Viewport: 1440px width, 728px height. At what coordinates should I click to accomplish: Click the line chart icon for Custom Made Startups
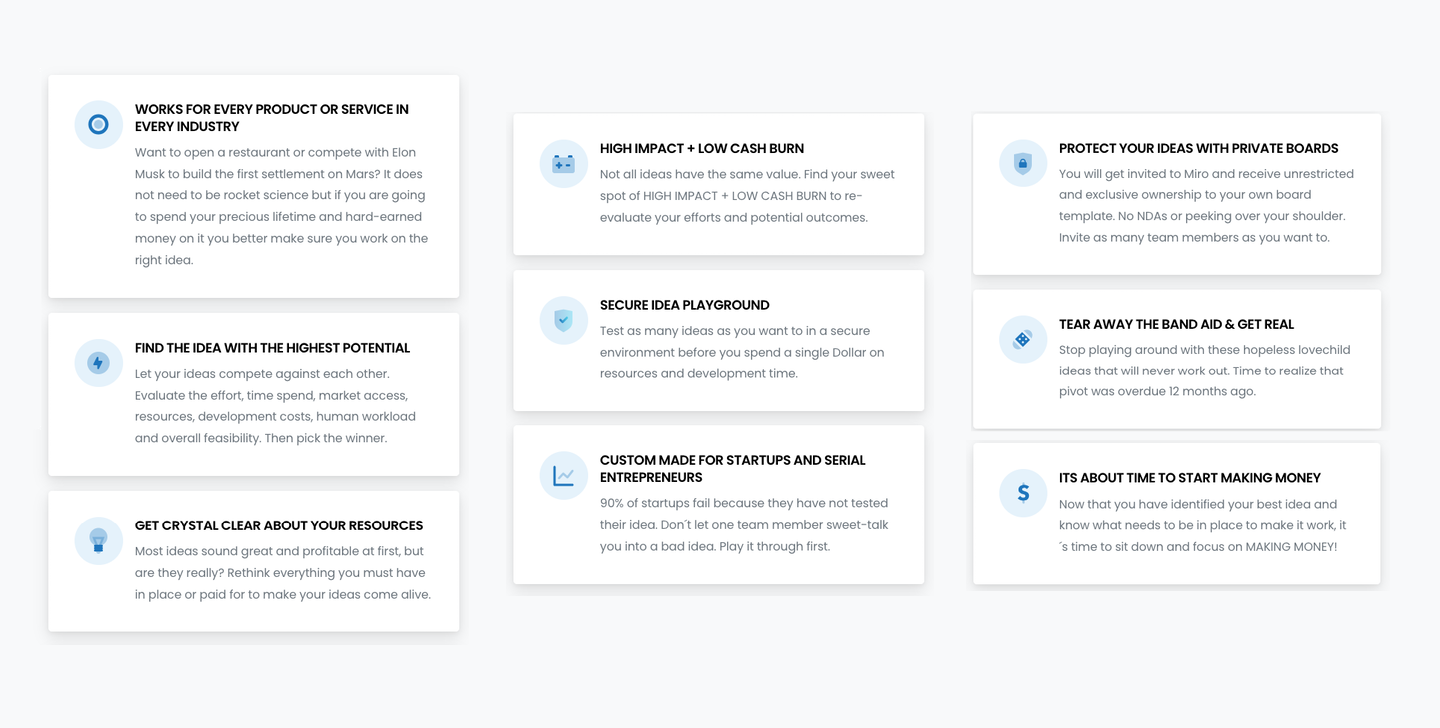[x=563, y=476]
